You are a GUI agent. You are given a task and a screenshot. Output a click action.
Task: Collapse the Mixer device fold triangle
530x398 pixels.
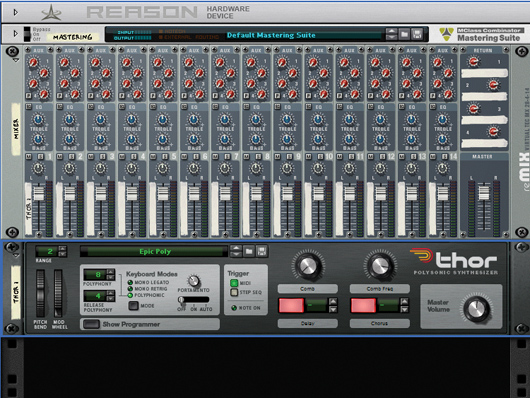point(16,60)
